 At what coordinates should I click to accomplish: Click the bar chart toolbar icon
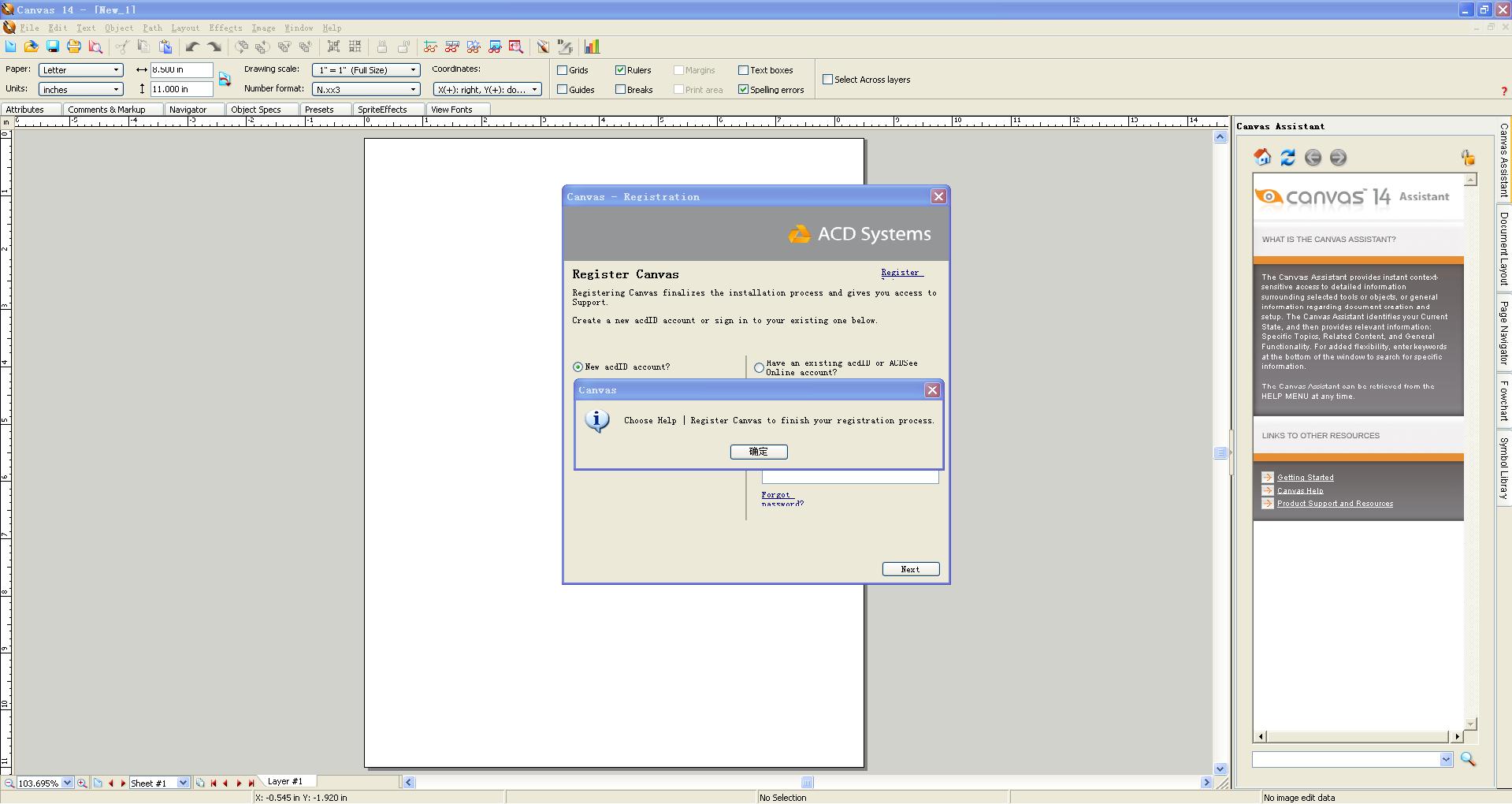[x=592, y=47]
